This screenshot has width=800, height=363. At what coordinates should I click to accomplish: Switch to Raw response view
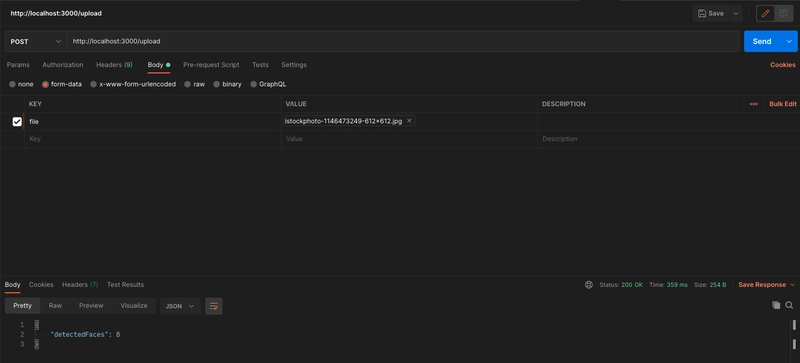coord(55,305)
